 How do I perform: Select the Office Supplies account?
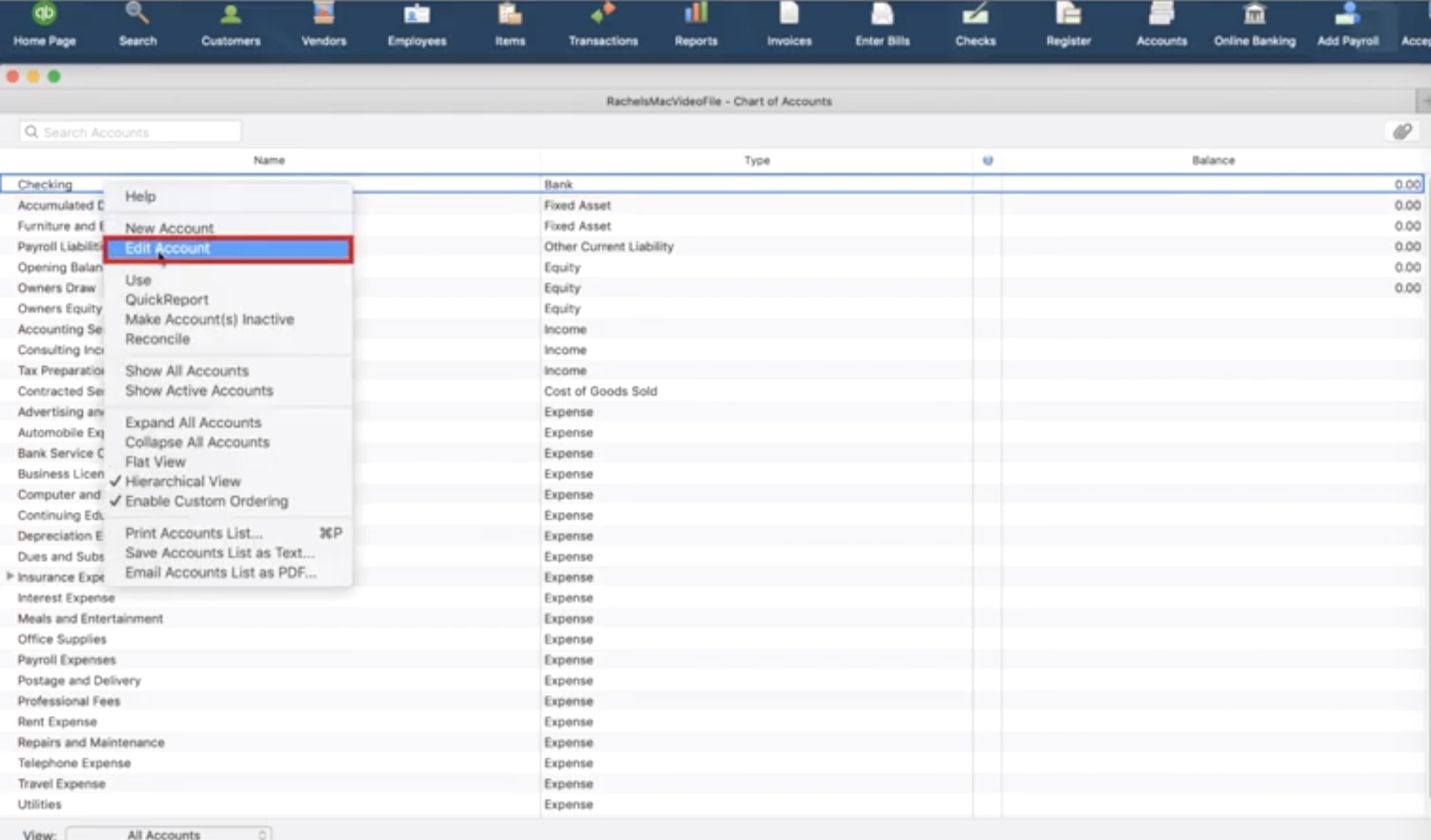coord(62,639)
